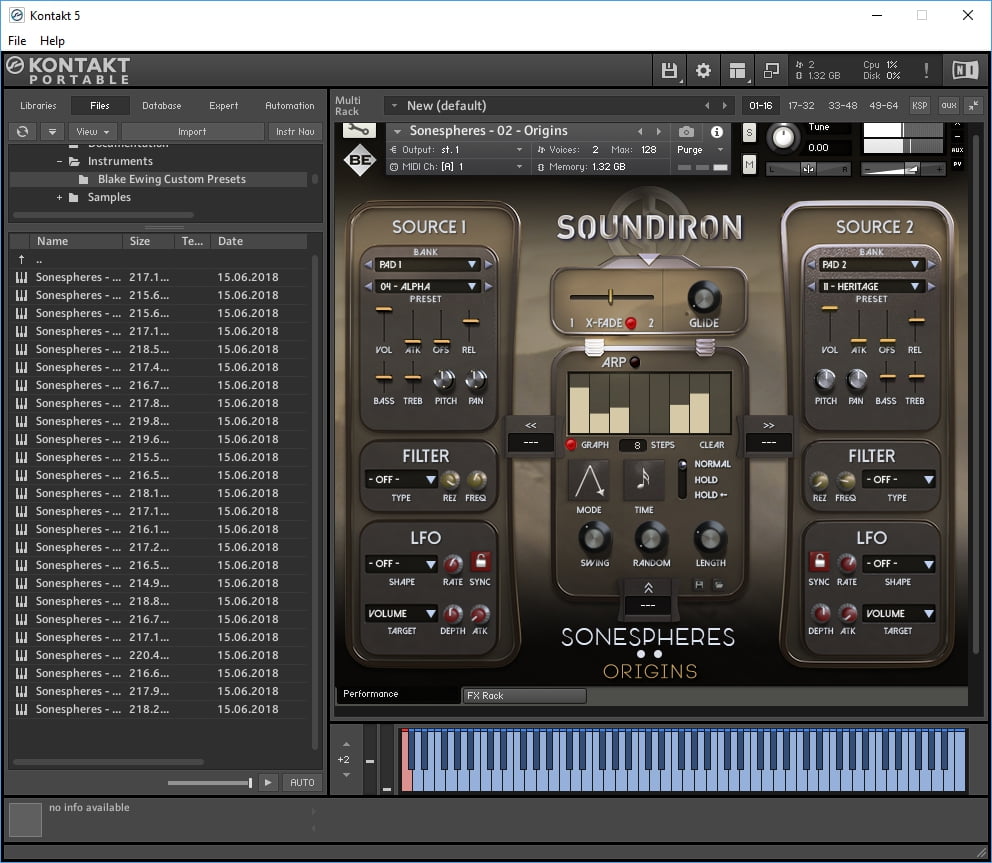Toggle the aux sends view
Viewport: 992px width, 863px height.
pyautogui.click(x=948, y=106)
